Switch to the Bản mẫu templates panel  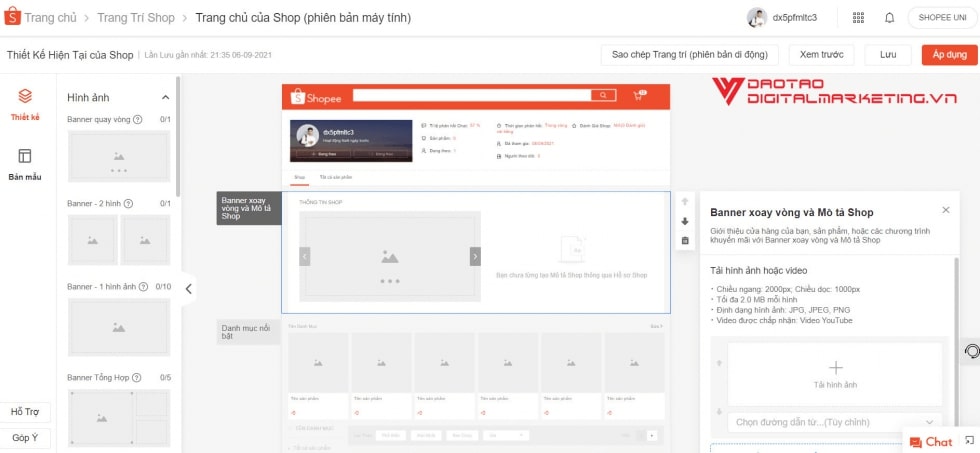point(25,163)
